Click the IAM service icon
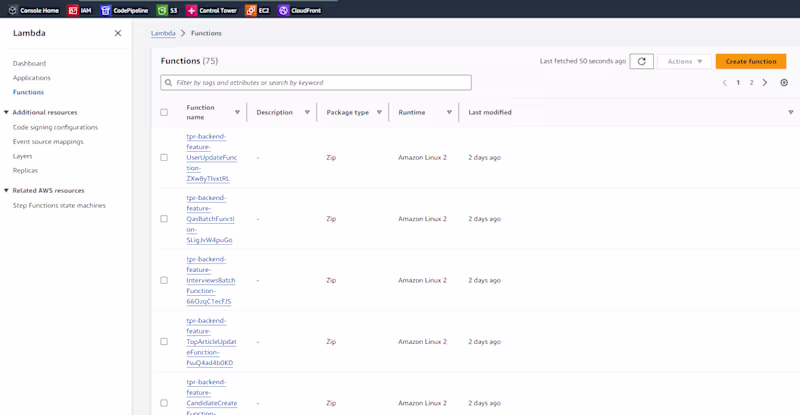The width and height of the screenshot is (800, 415). pyautogui.click(x=73, y=10)
